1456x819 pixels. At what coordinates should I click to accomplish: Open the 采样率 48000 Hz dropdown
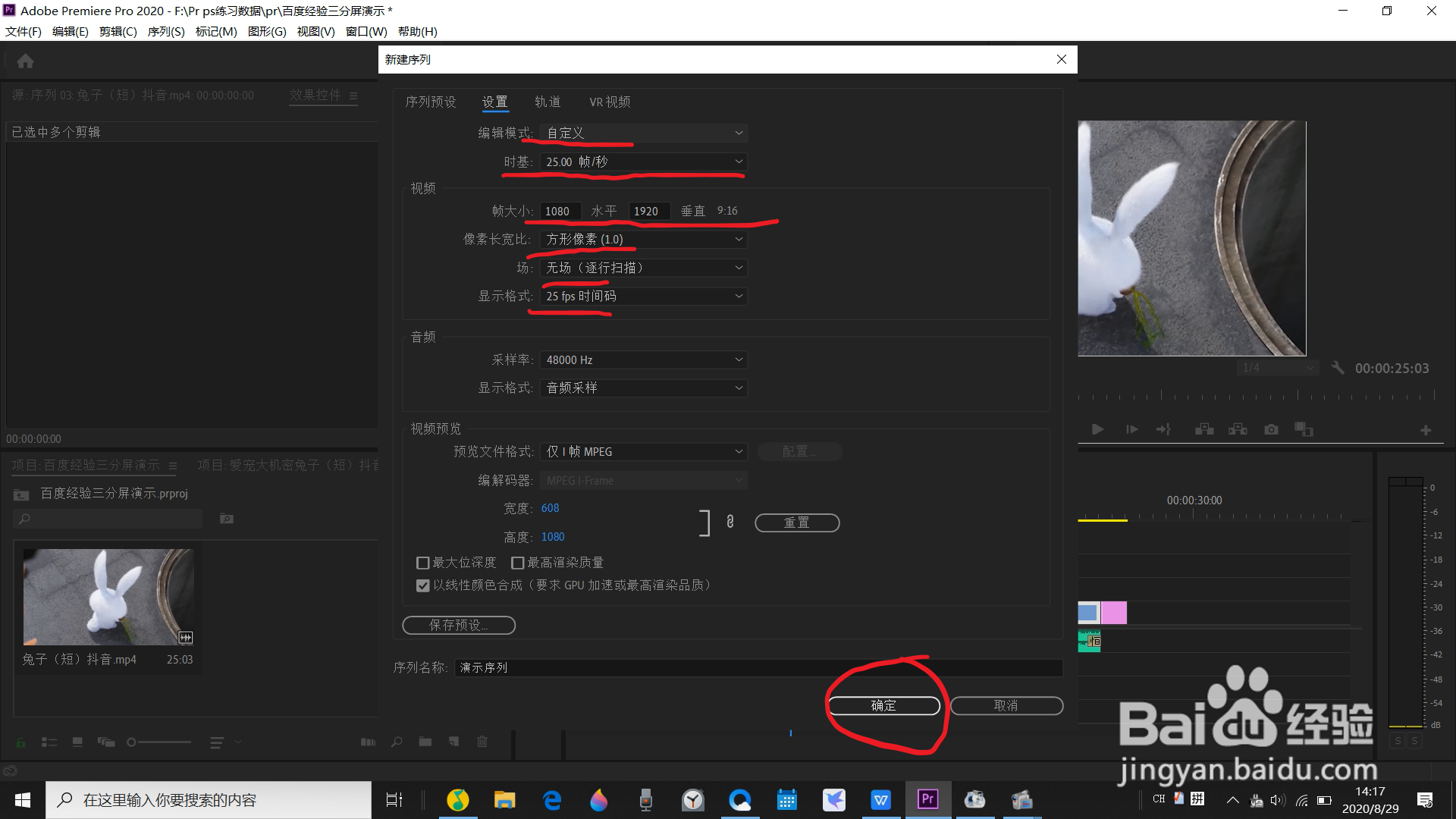(x=643, y=360)
